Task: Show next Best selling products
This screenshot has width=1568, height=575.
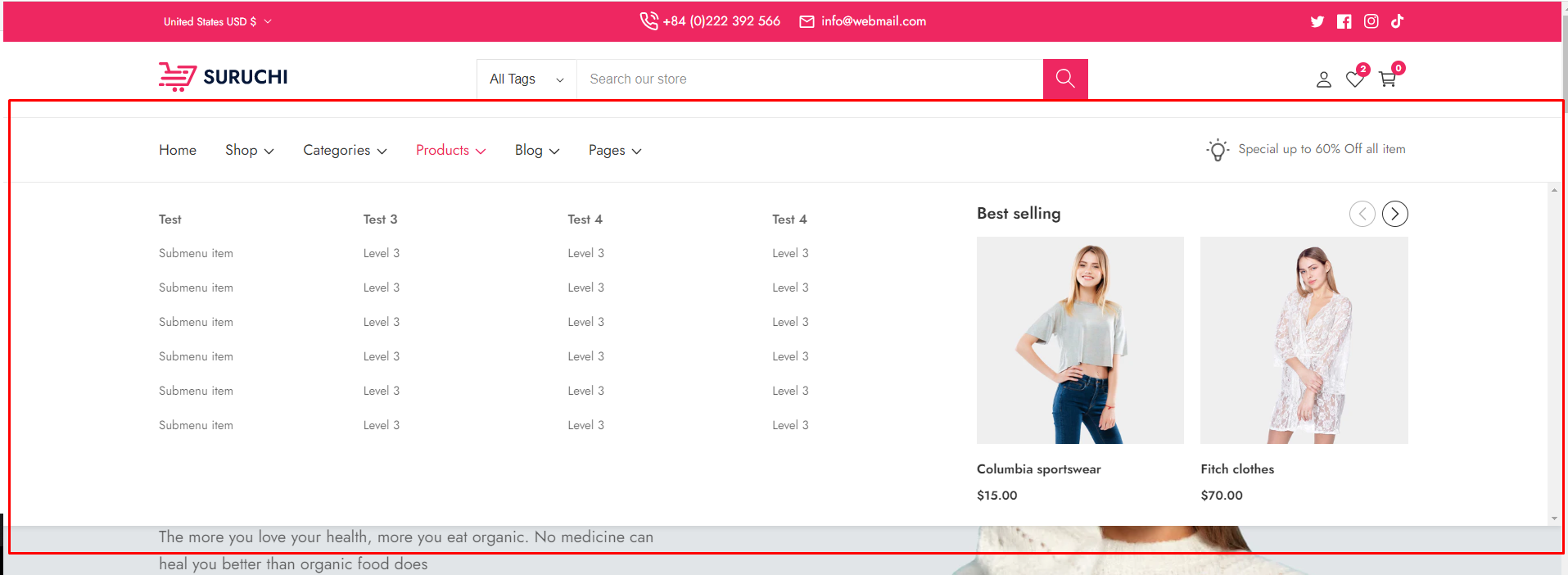Action: [1394, 214]
